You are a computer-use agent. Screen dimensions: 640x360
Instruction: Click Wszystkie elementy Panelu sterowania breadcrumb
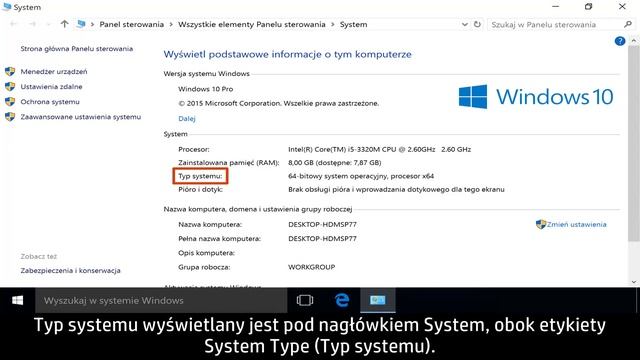point(252,24)
